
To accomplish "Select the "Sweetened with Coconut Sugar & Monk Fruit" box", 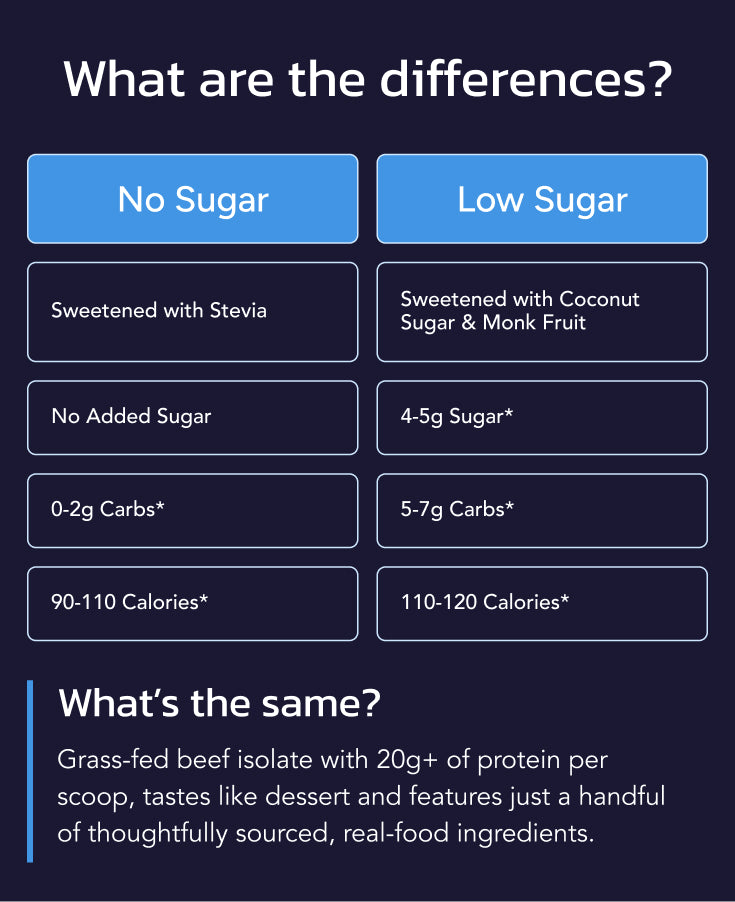I will [542, 311].
